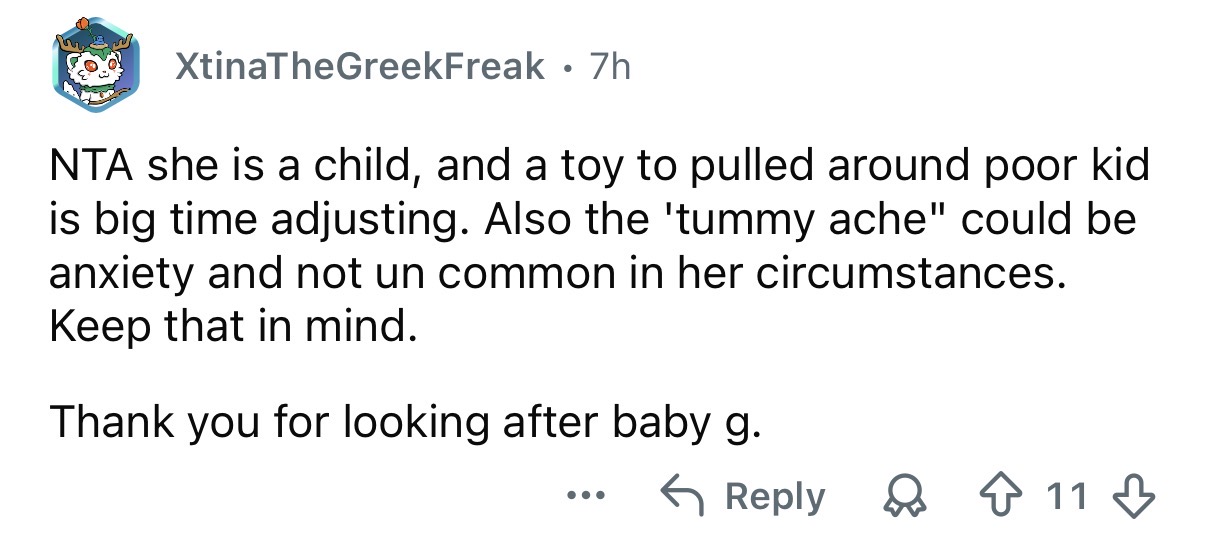This screenshot has height=537, width=1206.
Task: Click the words 'poor kid' in first line
Action: [x=1064, y=165]
